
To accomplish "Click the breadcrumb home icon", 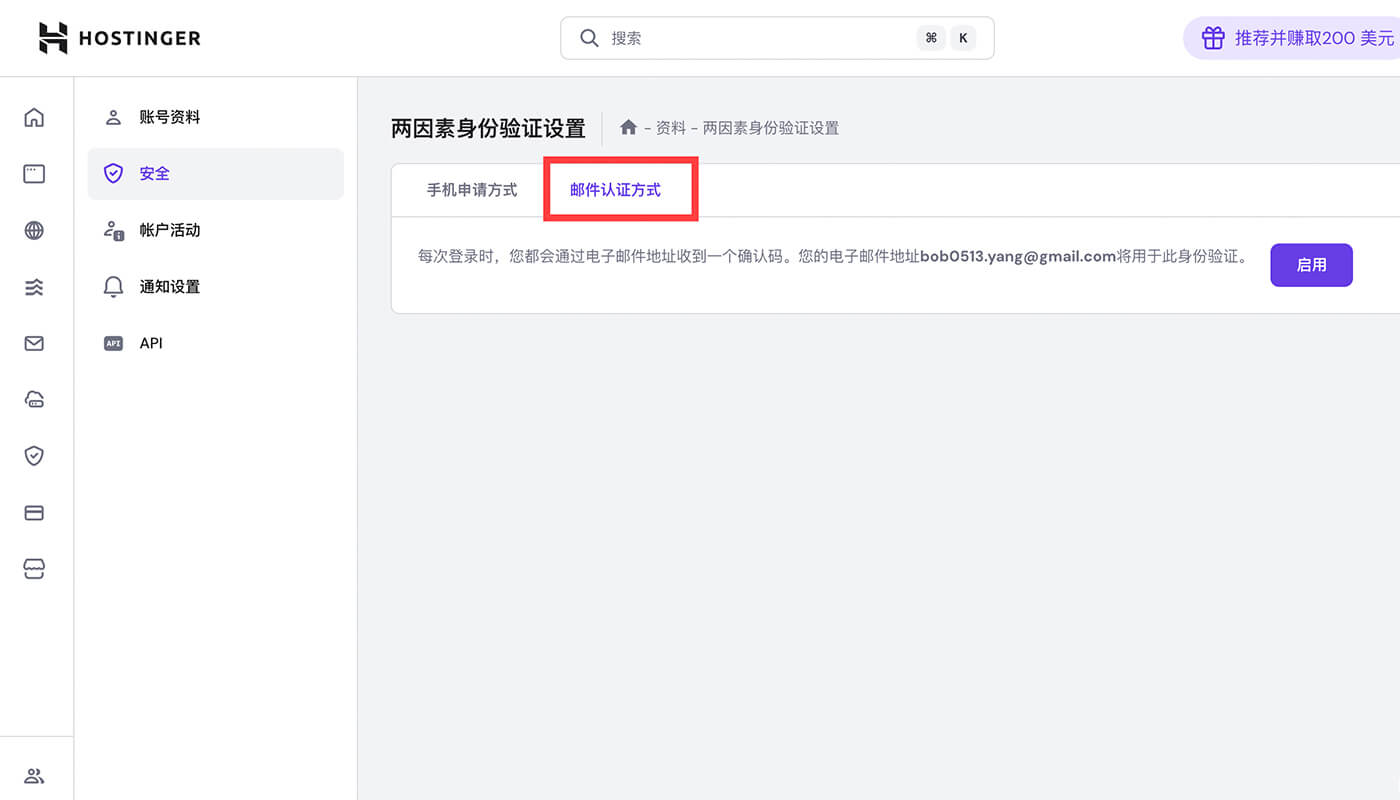I will point(628,127).
